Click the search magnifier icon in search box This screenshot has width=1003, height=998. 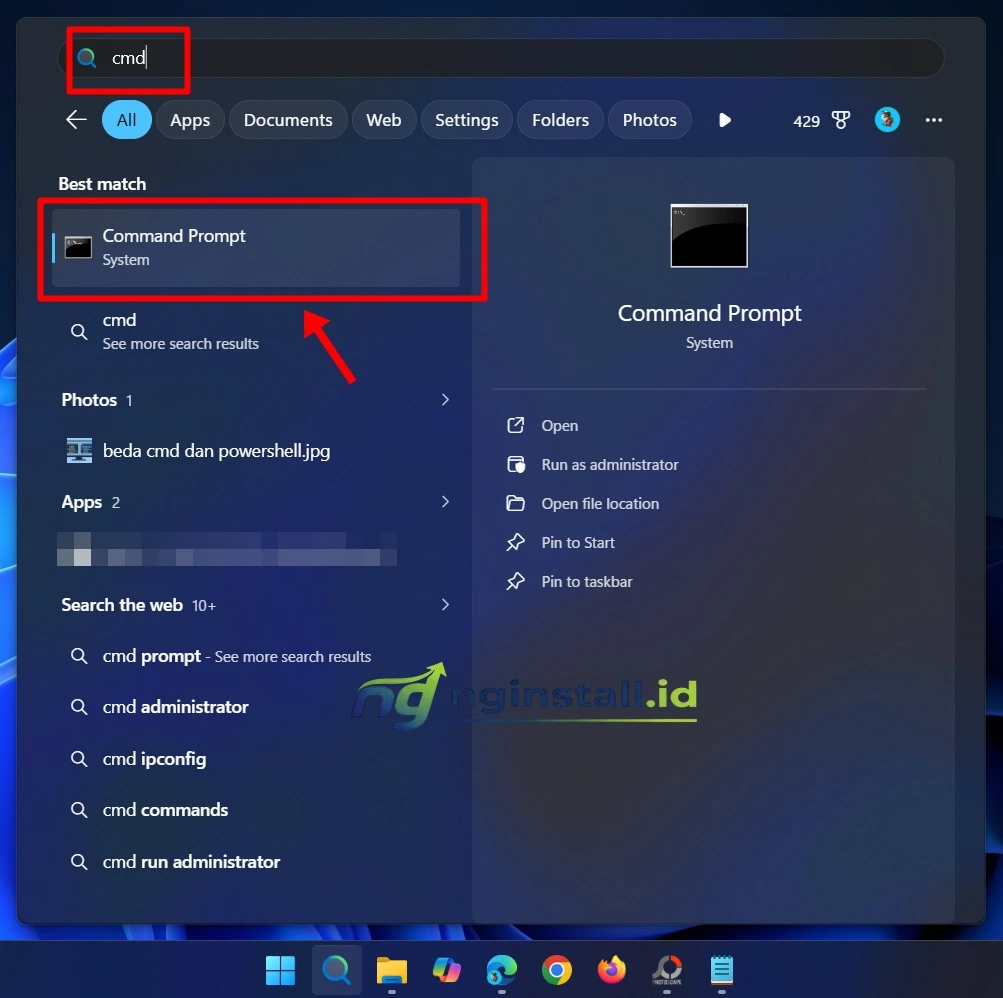tap(87, 58)
